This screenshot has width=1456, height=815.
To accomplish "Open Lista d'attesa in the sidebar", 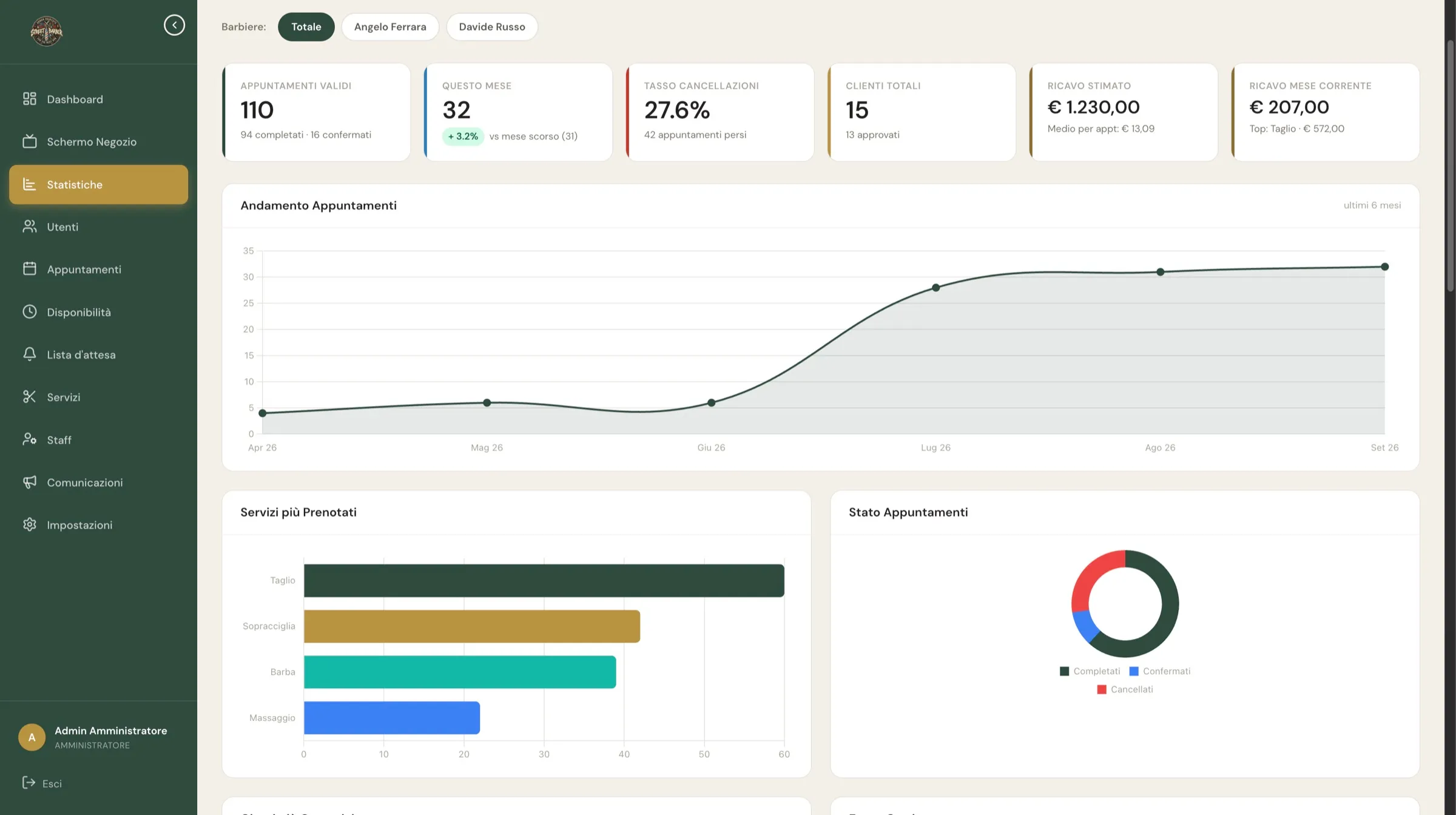I will [x=98, y=354].
